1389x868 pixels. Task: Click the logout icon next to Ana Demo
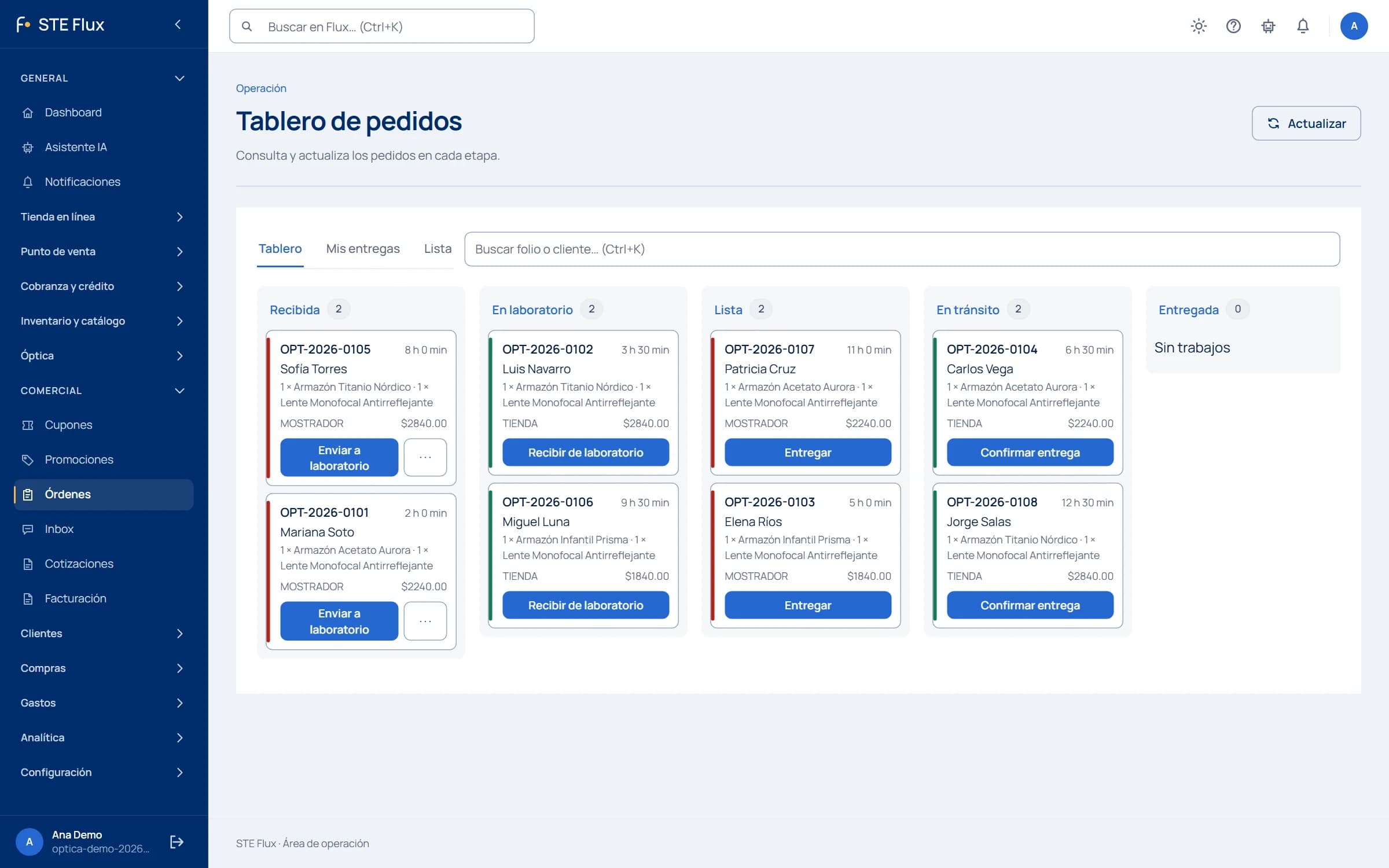click(177, 841)
